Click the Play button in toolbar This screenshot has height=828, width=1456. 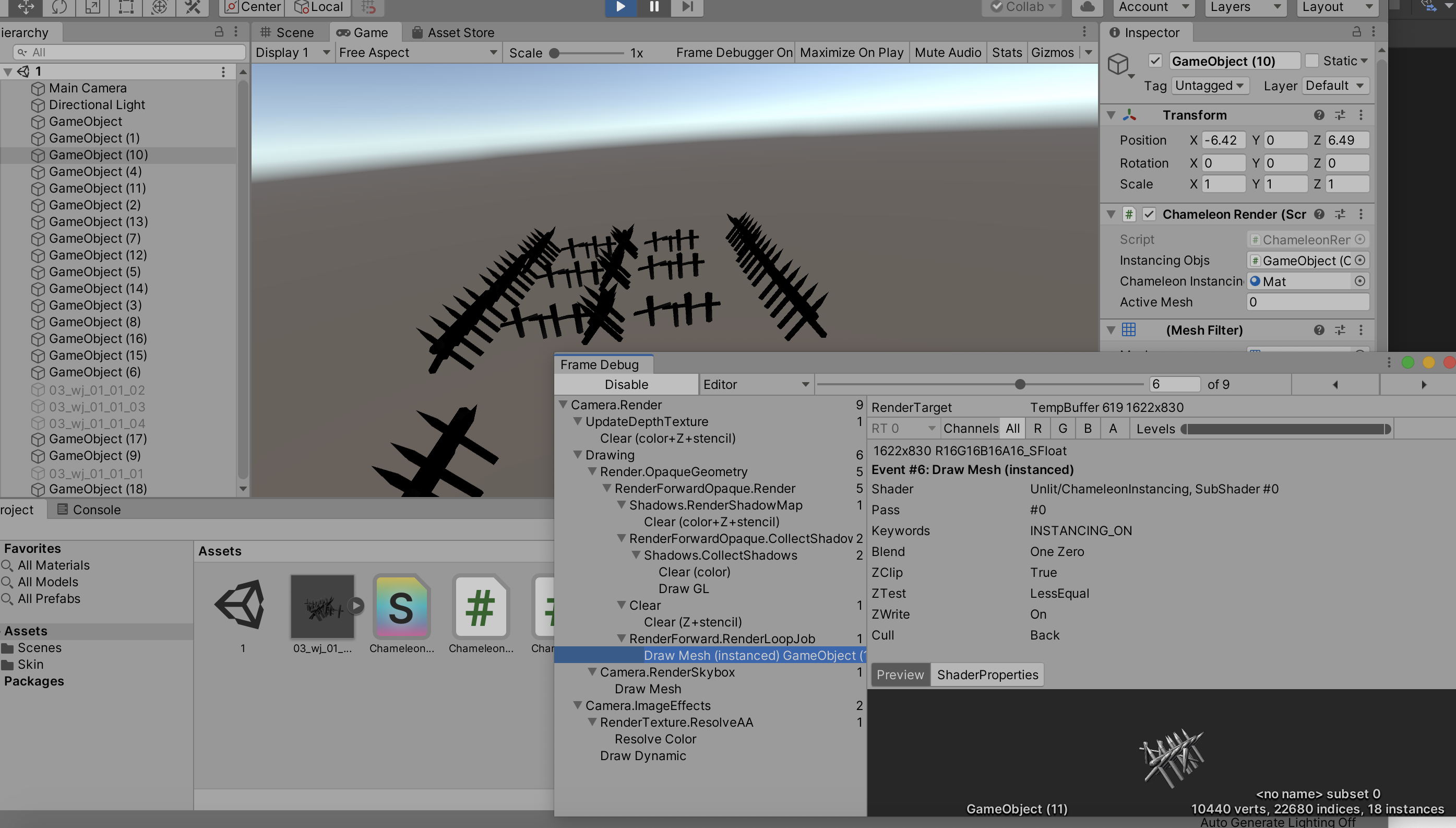(620, 6)
